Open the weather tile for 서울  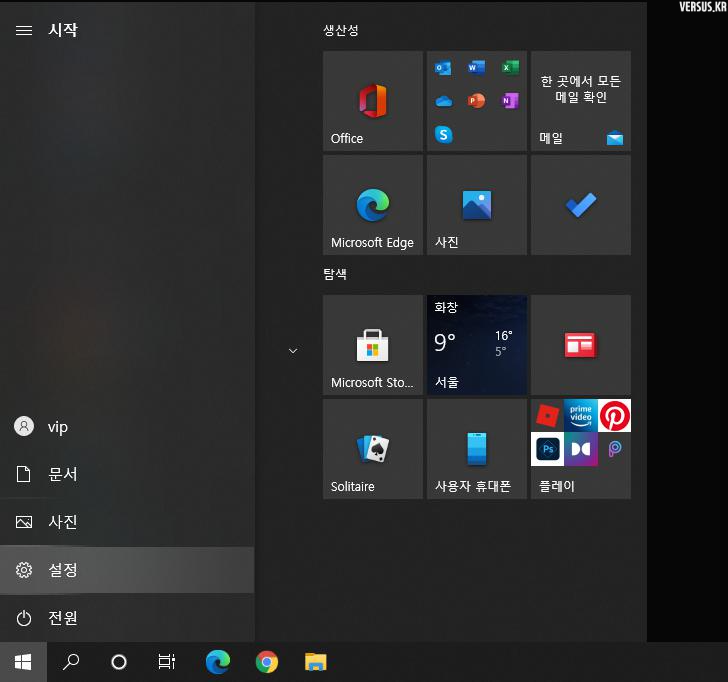click(x=477, y=345)
